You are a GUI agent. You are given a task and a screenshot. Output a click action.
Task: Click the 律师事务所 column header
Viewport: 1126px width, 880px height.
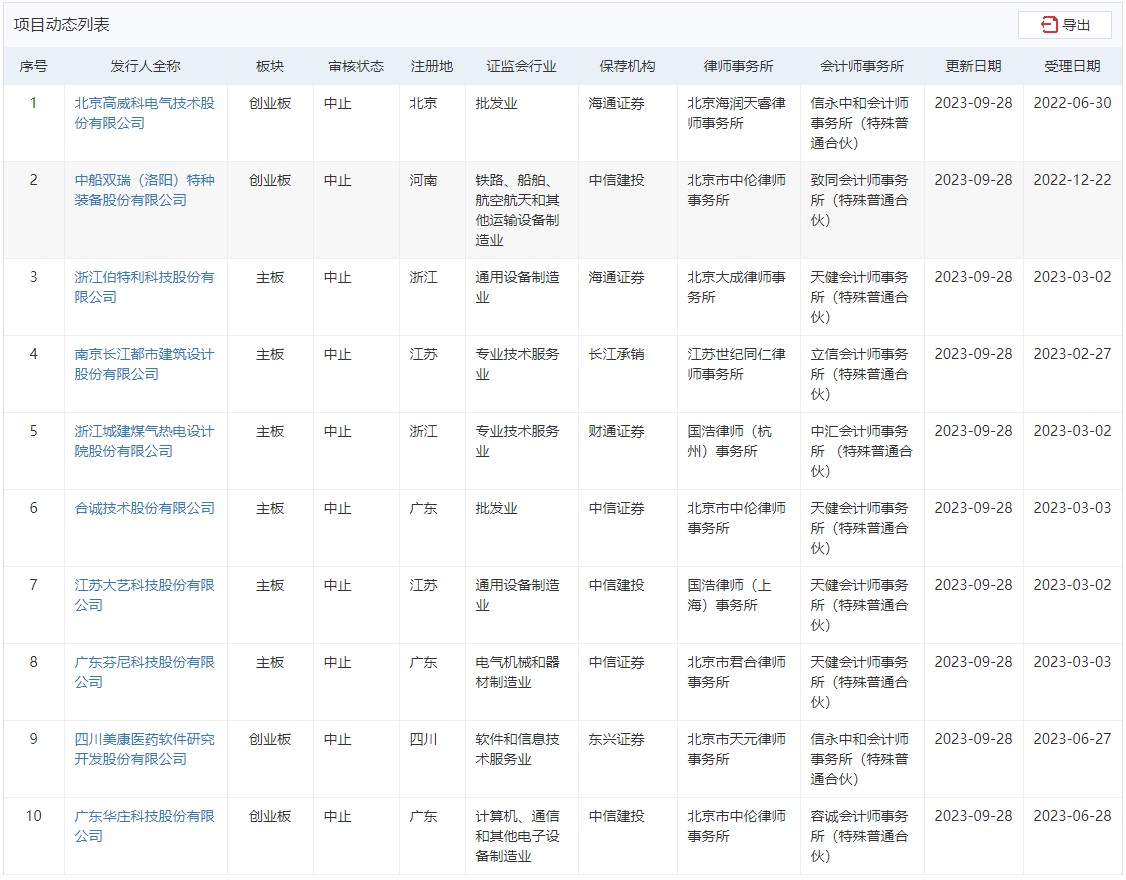pos(738,66)
